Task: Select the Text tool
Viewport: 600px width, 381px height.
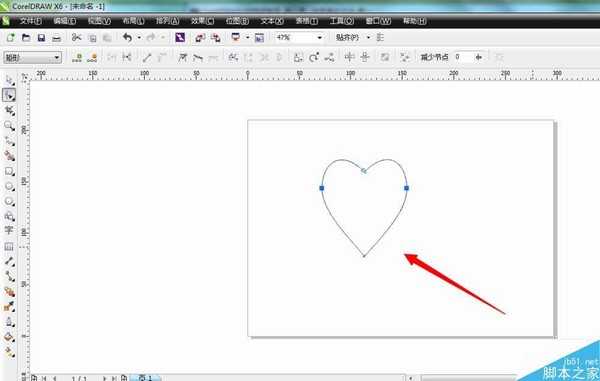Action: (8, 230)
